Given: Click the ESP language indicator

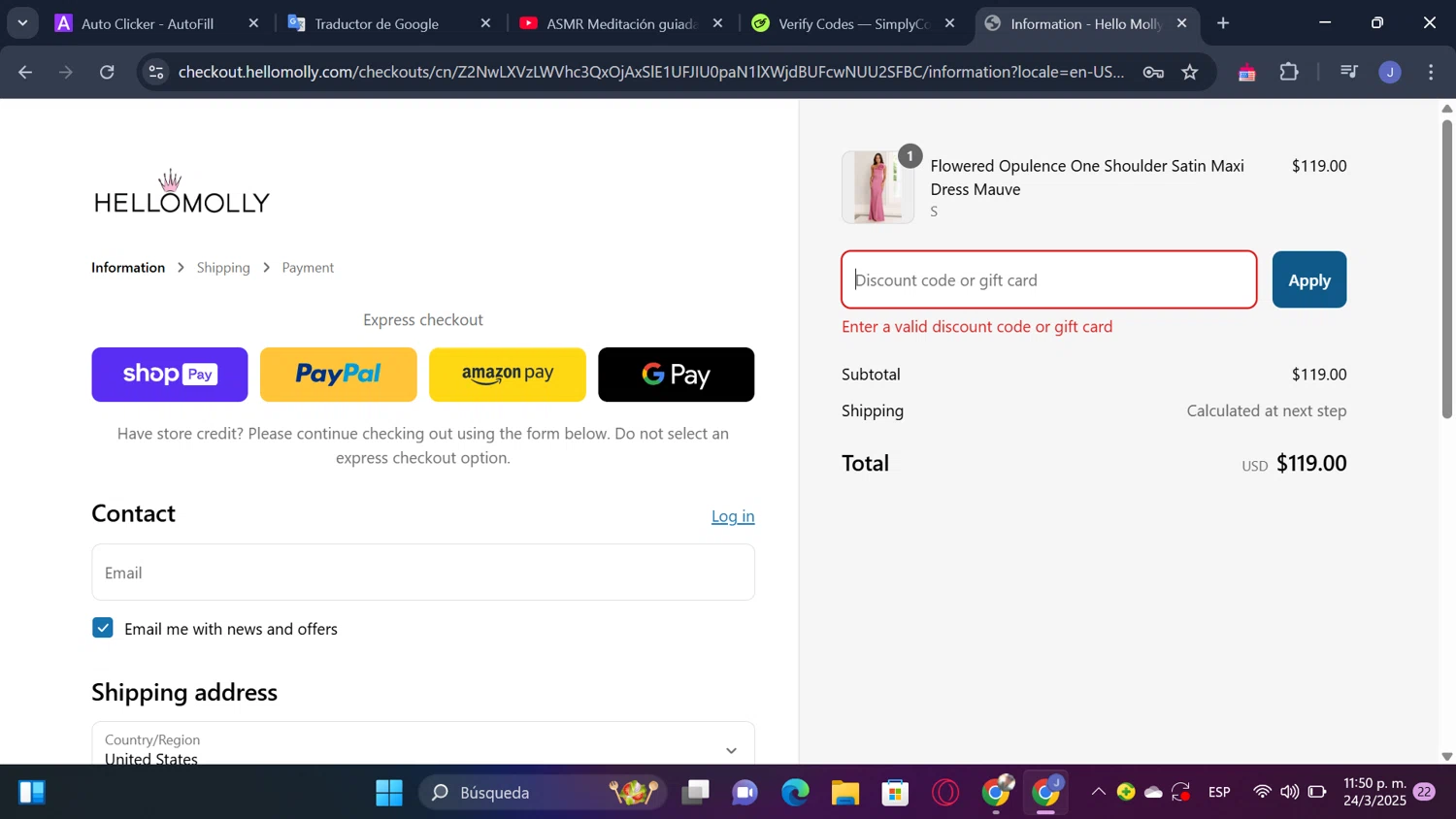Looking at the screenshot, I should coord(1220,793).
